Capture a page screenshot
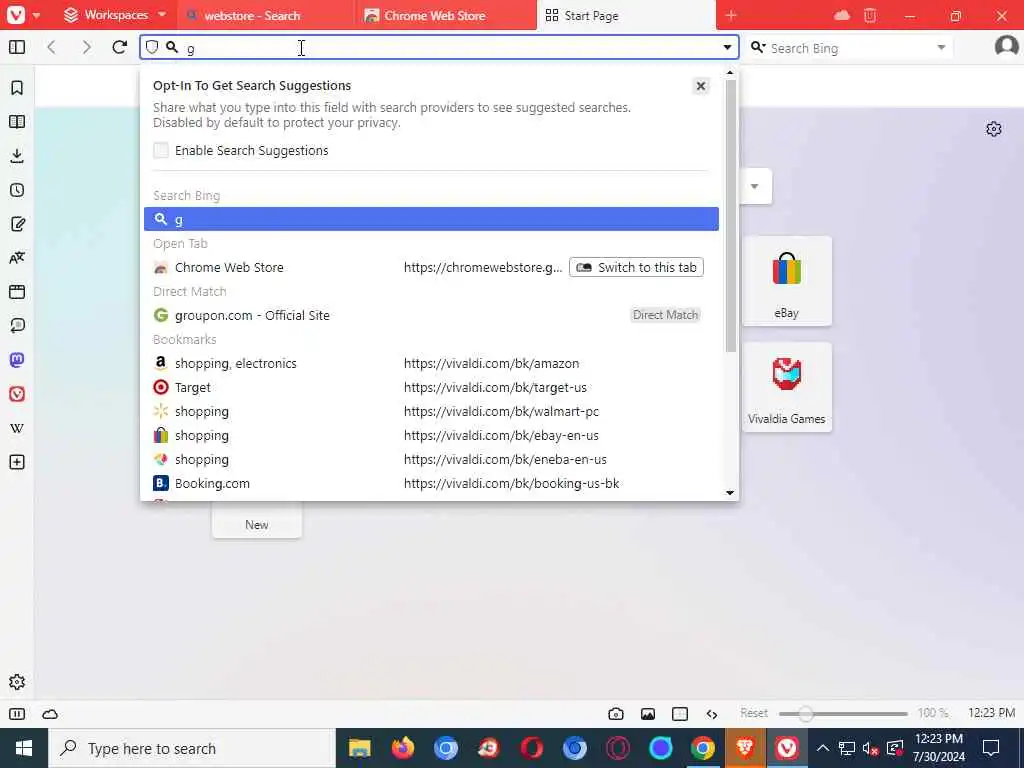This screenshot has height=768, width=1024. coord(615,714)
